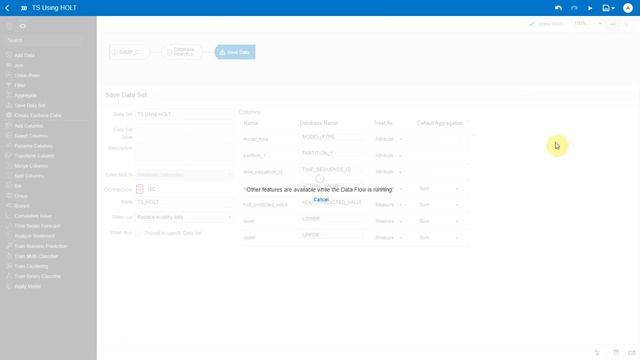The width and height of the screenshot is (640, 360).
Task: Select the Split Columns step icon
Action: (x=9, y=176)
